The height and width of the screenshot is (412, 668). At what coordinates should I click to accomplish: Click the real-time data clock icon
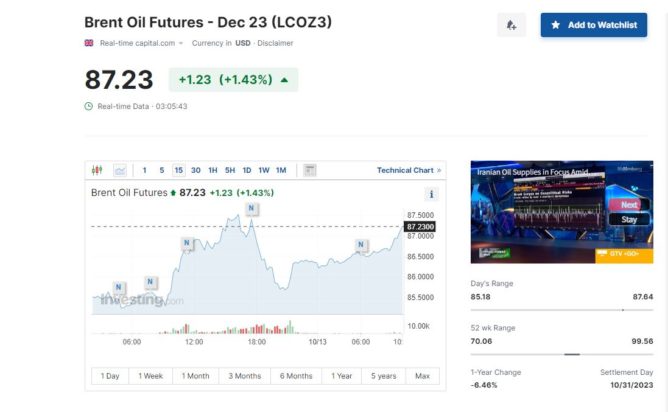tap(88, 106)
